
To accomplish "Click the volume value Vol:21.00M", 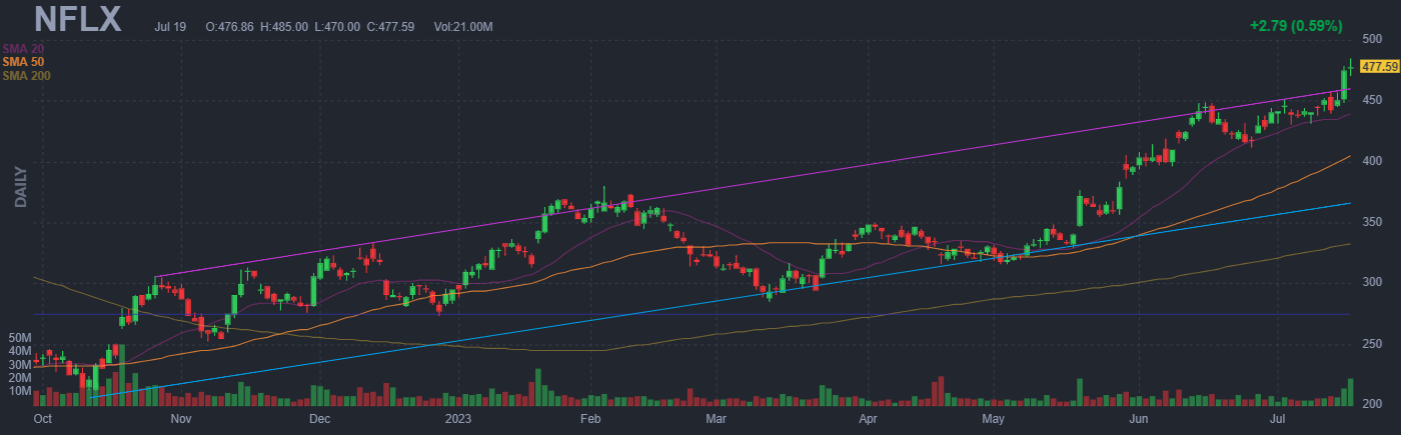I will (463, 27).
